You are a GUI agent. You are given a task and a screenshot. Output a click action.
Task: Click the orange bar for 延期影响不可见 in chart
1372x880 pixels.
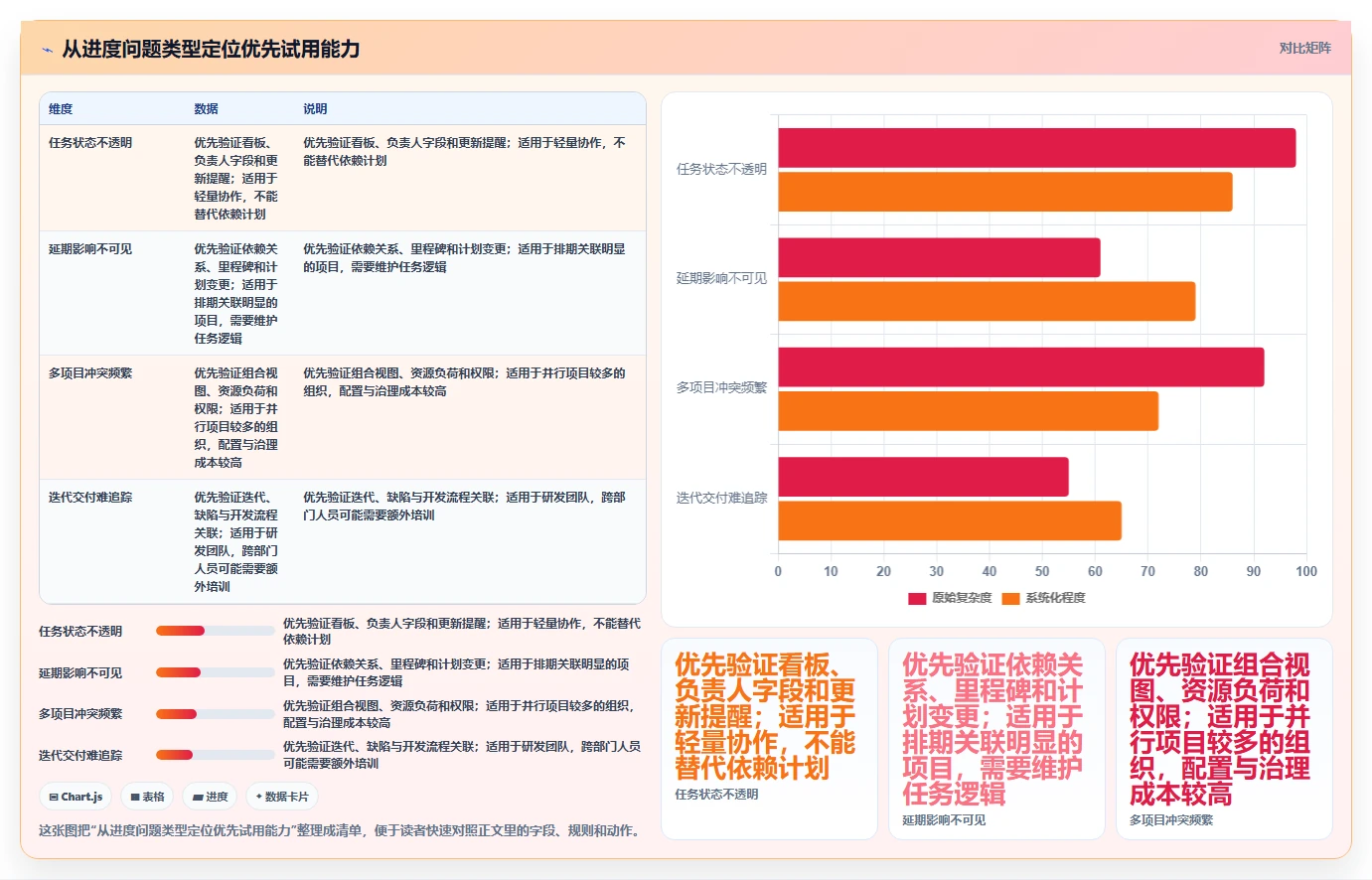pyautogui.click(x=987, y=301)
